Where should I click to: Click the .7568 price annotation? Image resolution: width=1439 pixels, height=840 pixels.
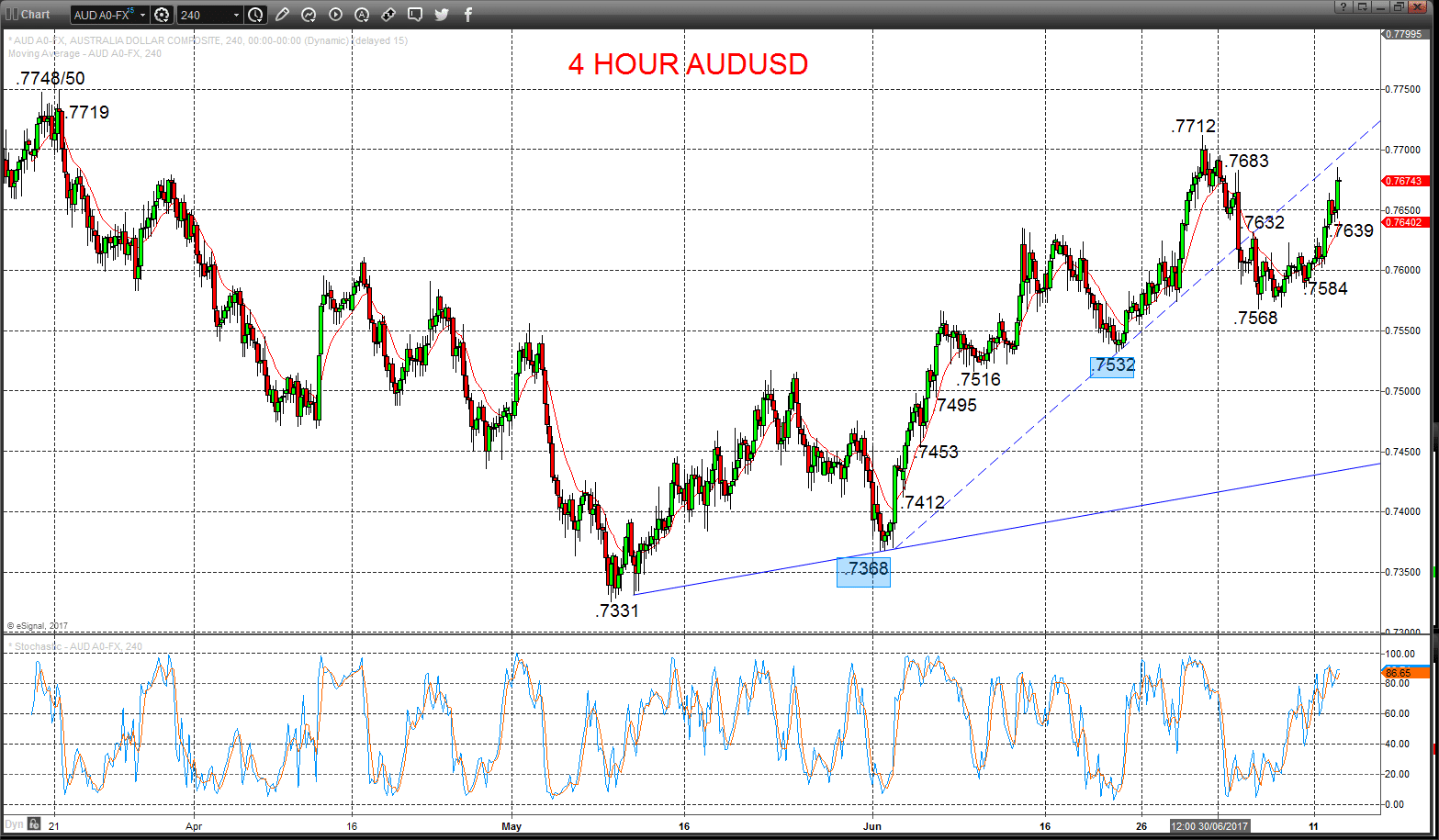(1256, 319)
